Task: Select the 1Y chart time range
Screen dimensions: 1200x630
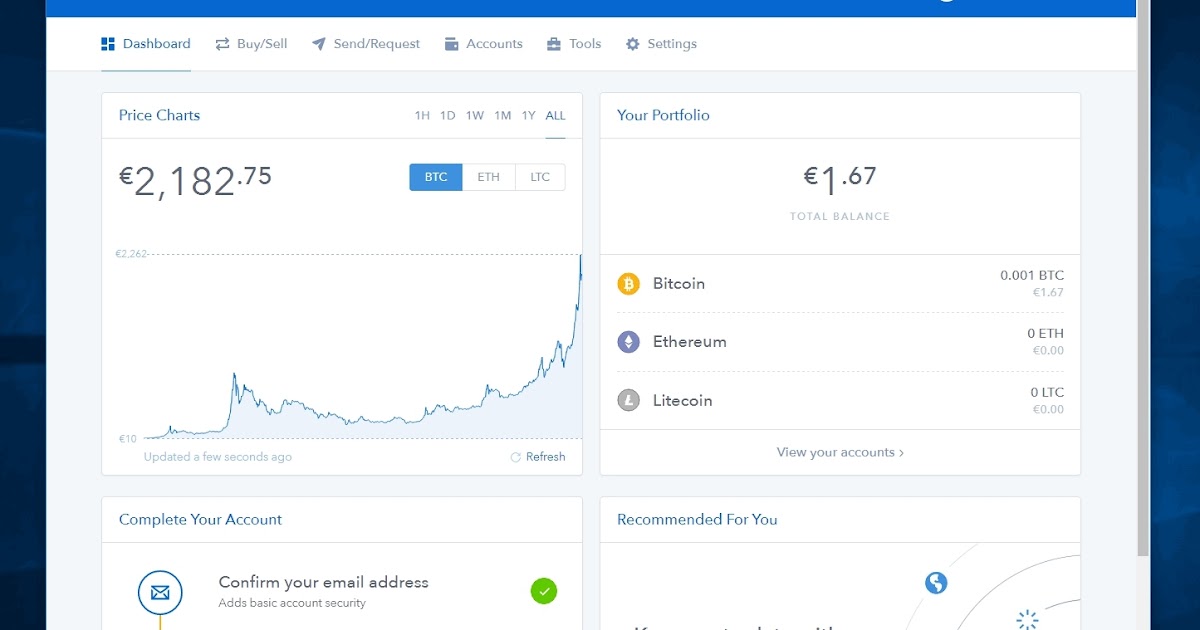Action: pyautogui.click(x=528, y=116)
